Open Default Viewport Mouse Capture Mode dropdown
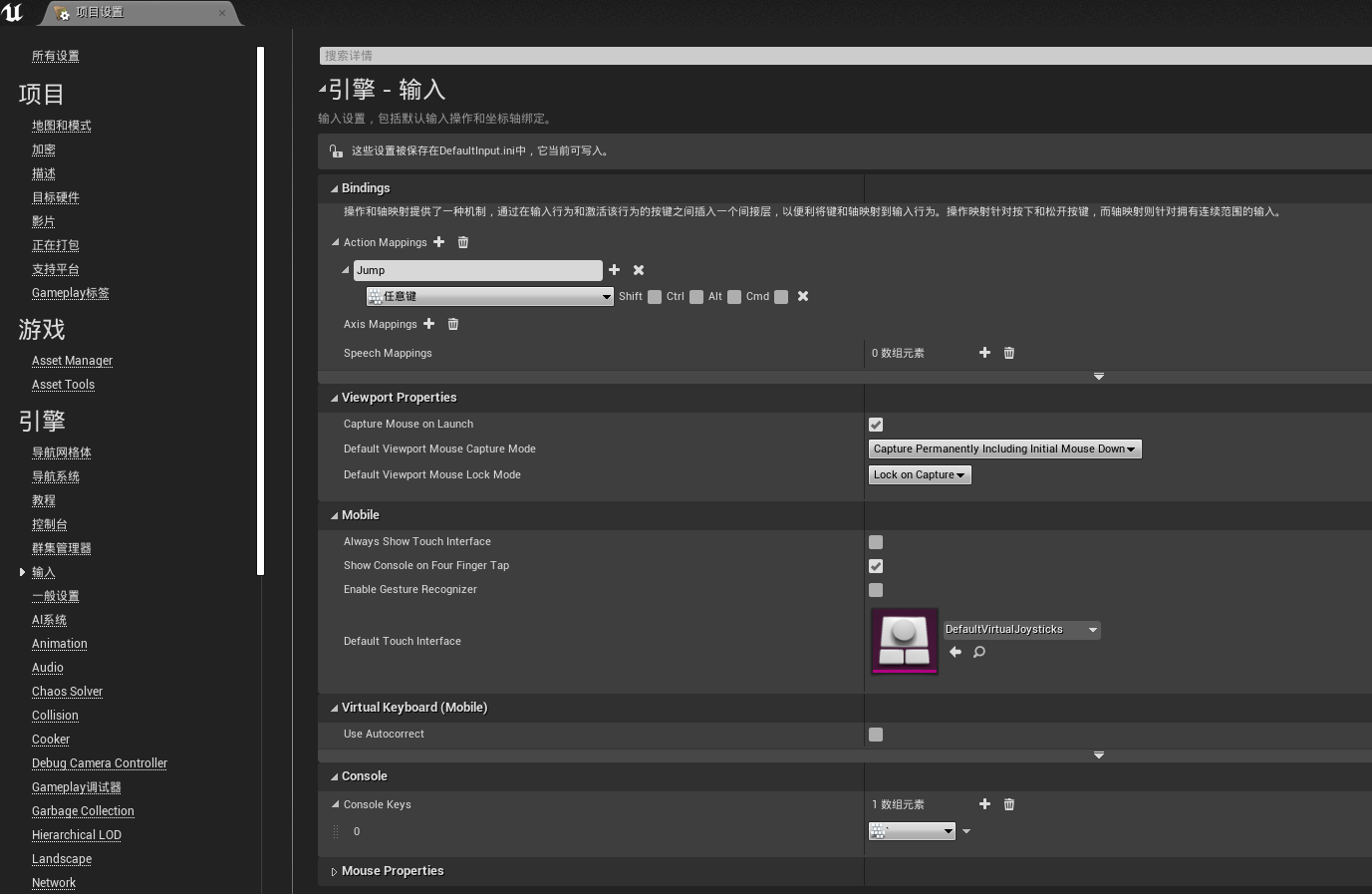The width and height of the screenshot is (1372, 894). (x=1004, y=449)
